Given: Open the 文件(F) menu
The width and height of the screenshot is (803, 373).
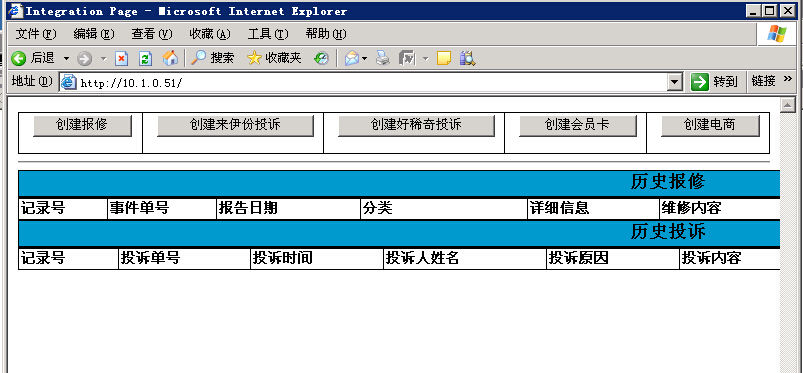Looking at the screenshot, I should [x=35, y=34].
